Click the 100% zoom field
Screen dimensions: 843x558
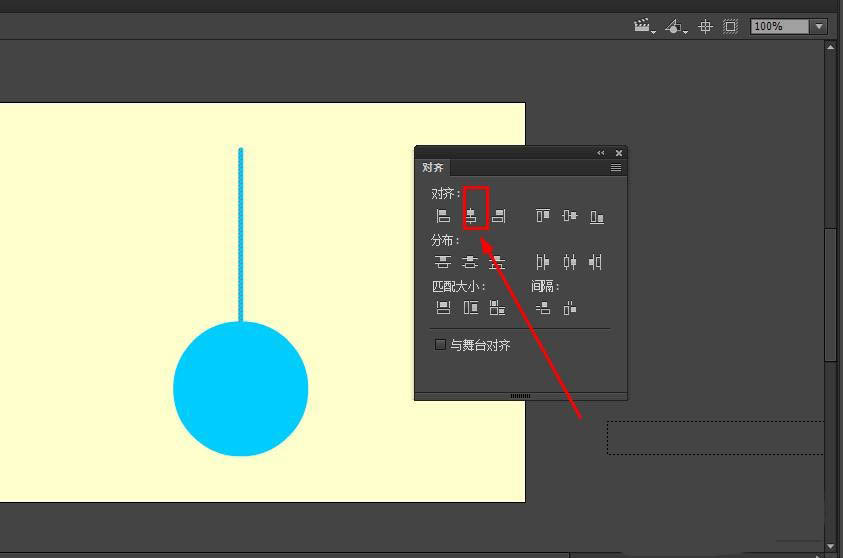coord(780,26)
